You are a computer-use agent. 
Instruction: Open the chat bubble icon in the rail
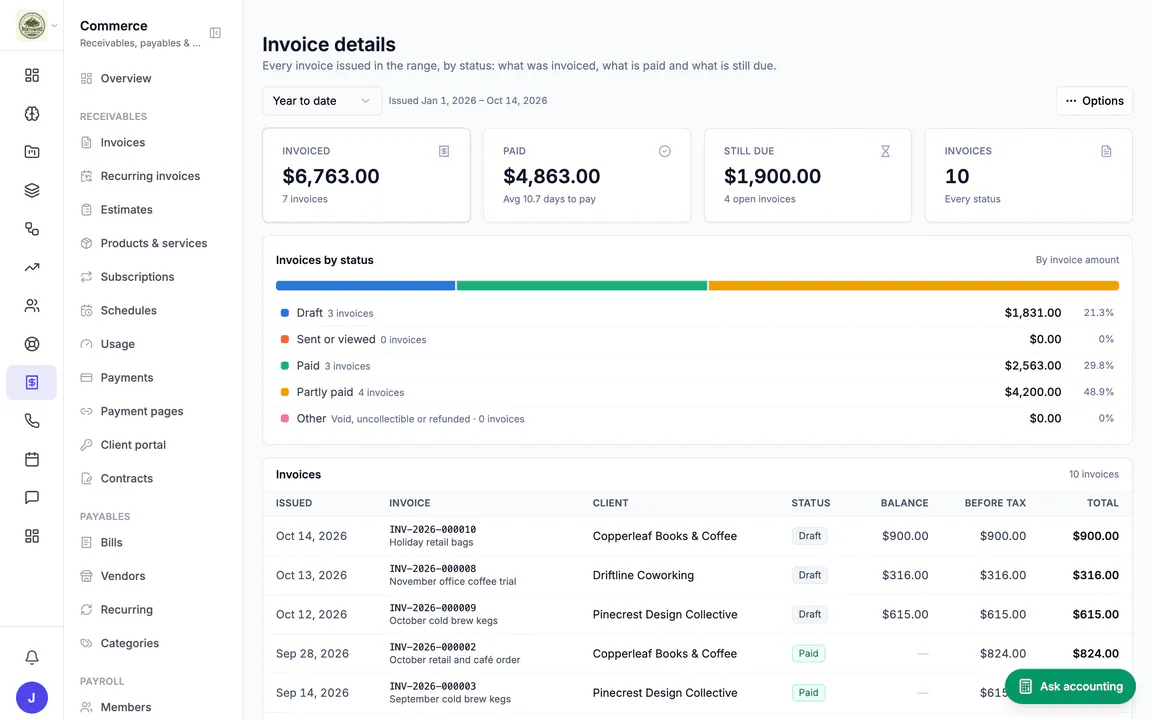(x=32, y=497)
